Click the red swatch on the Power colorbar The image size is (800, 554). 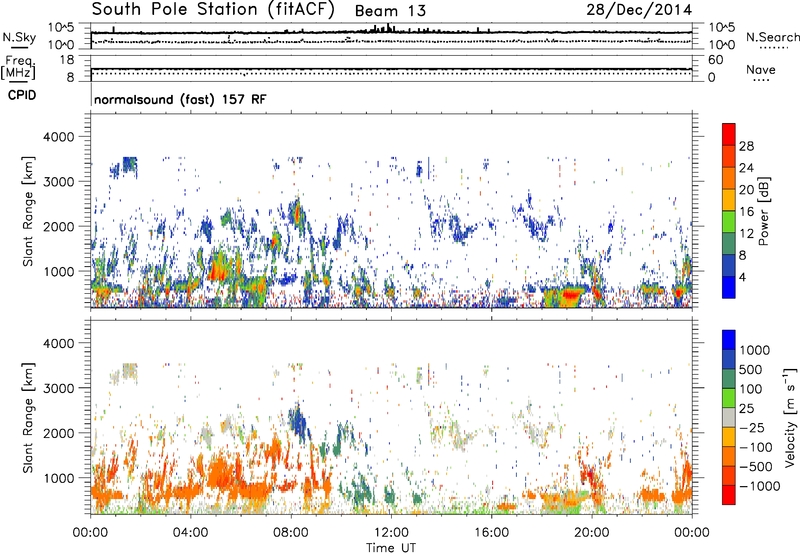(x=729, y=134)
